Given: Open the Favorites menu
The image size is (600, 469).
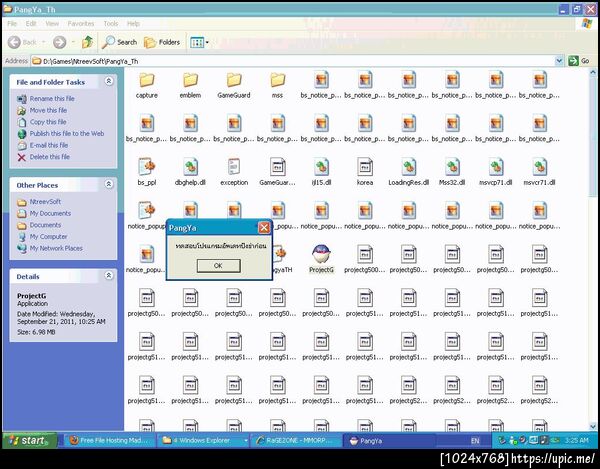Looking at the screenshot, I should click(x=81, y=24).
